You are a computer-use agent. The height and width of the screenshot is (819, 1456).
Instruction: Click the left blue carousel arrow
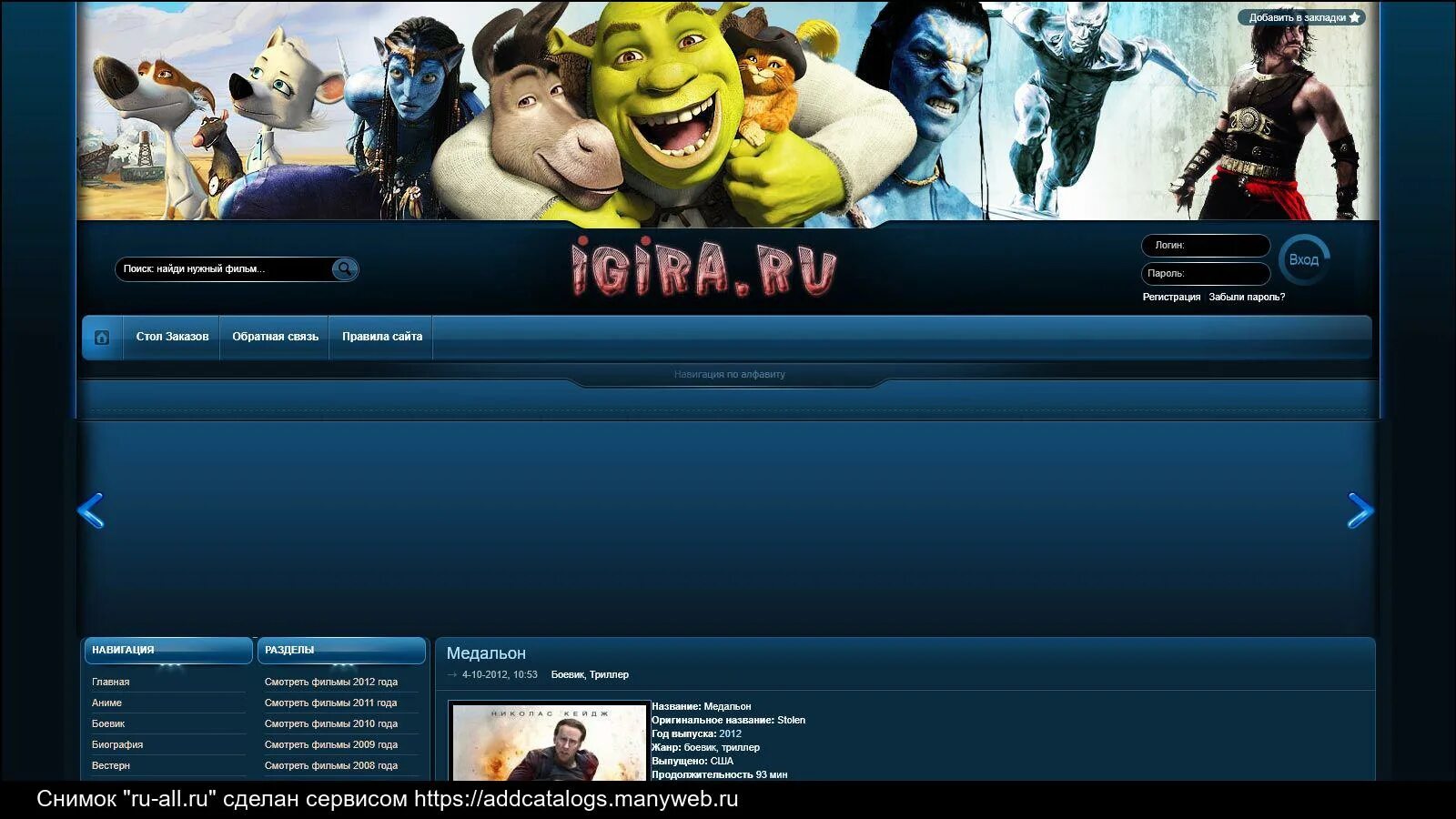[x=90, y=511]
